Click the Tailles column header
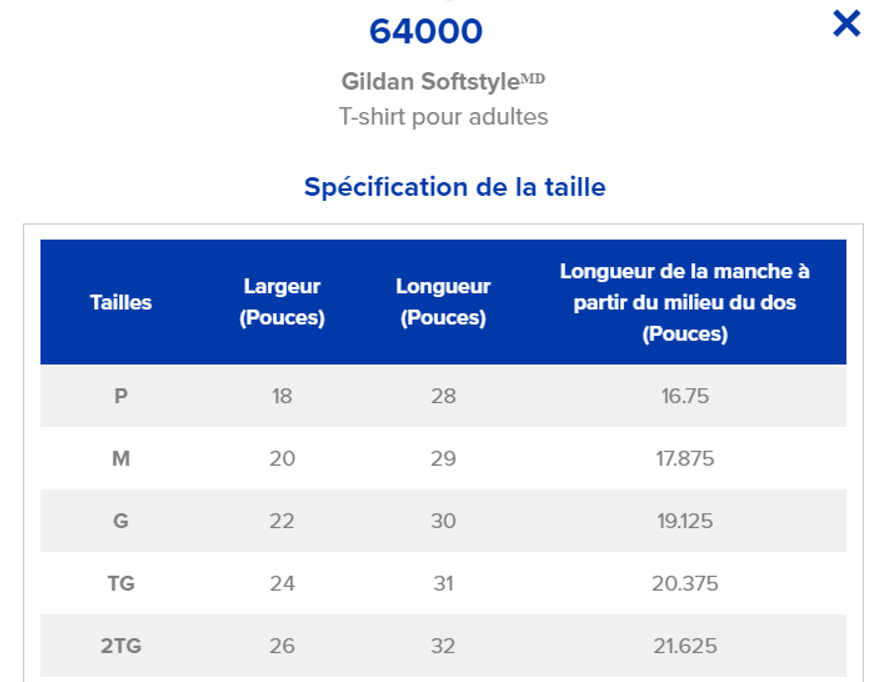 pos(121,302)
